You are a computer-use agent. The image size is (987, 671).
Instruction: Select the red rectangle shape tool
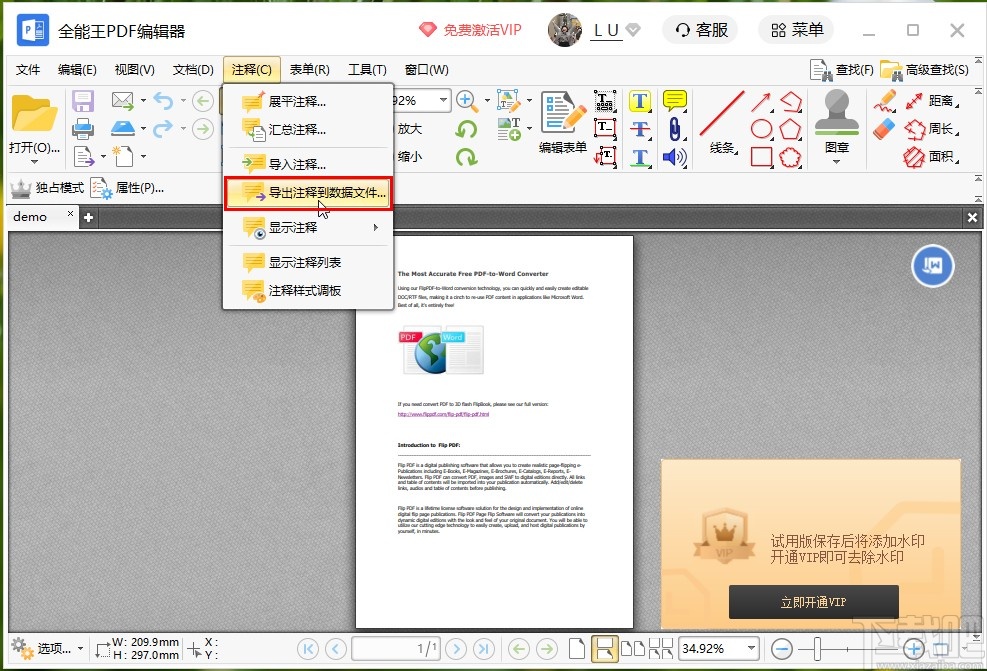(x=761, y=157)
